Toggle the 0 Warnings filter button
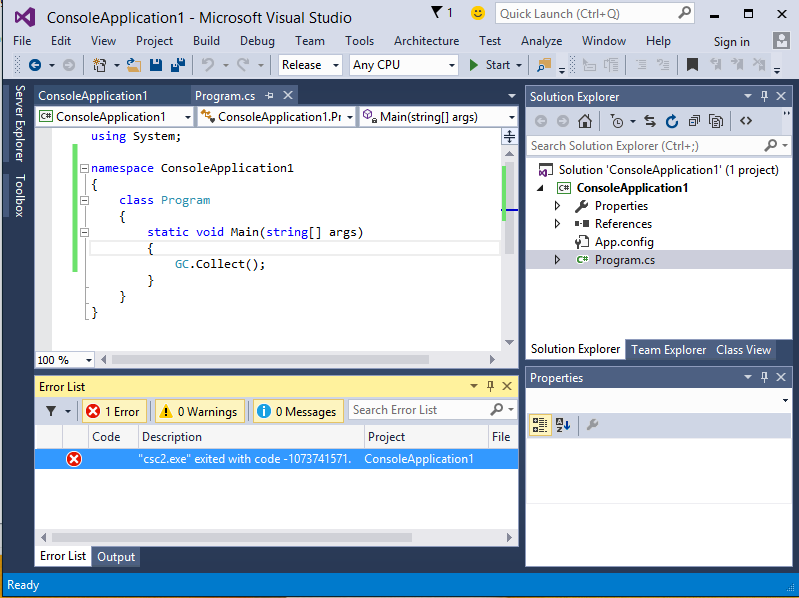Image resolution: width=799 pixels, height=598 pixels. [200, 412]
